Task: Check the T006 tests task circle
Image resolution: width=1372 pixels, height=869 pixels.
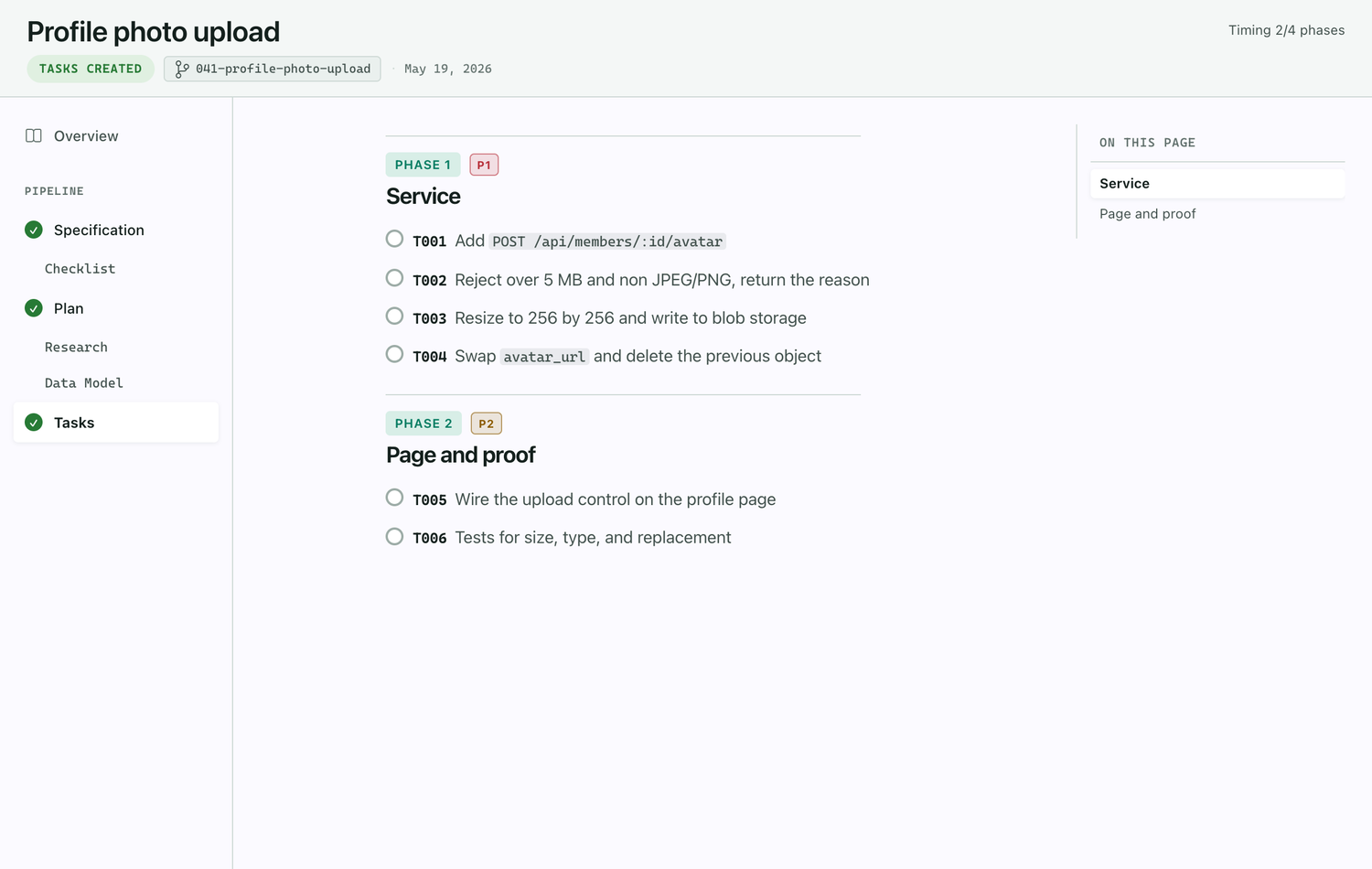Action: (x=394, y=536)
